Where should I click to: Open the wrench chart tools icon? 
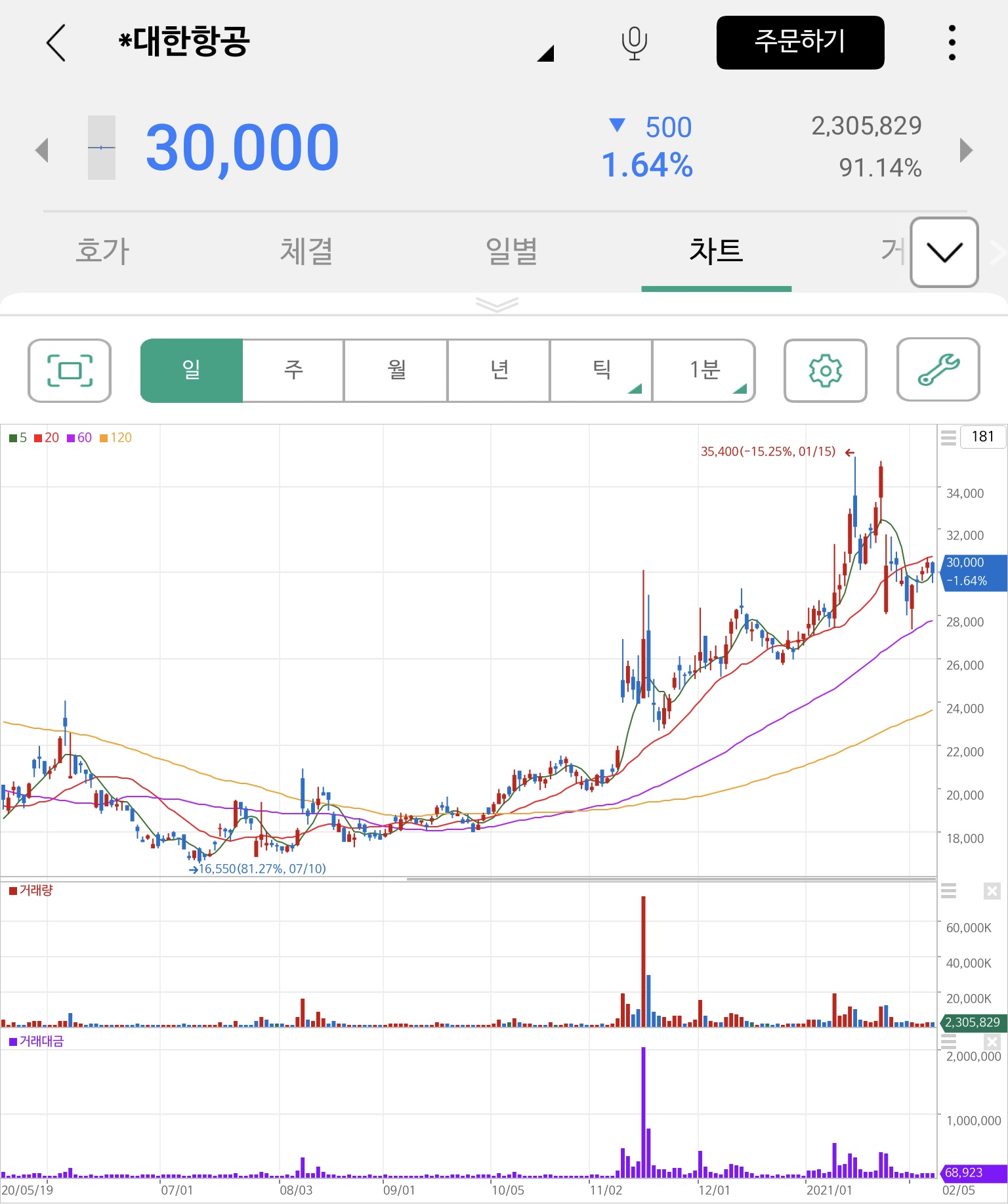[938, 369]
